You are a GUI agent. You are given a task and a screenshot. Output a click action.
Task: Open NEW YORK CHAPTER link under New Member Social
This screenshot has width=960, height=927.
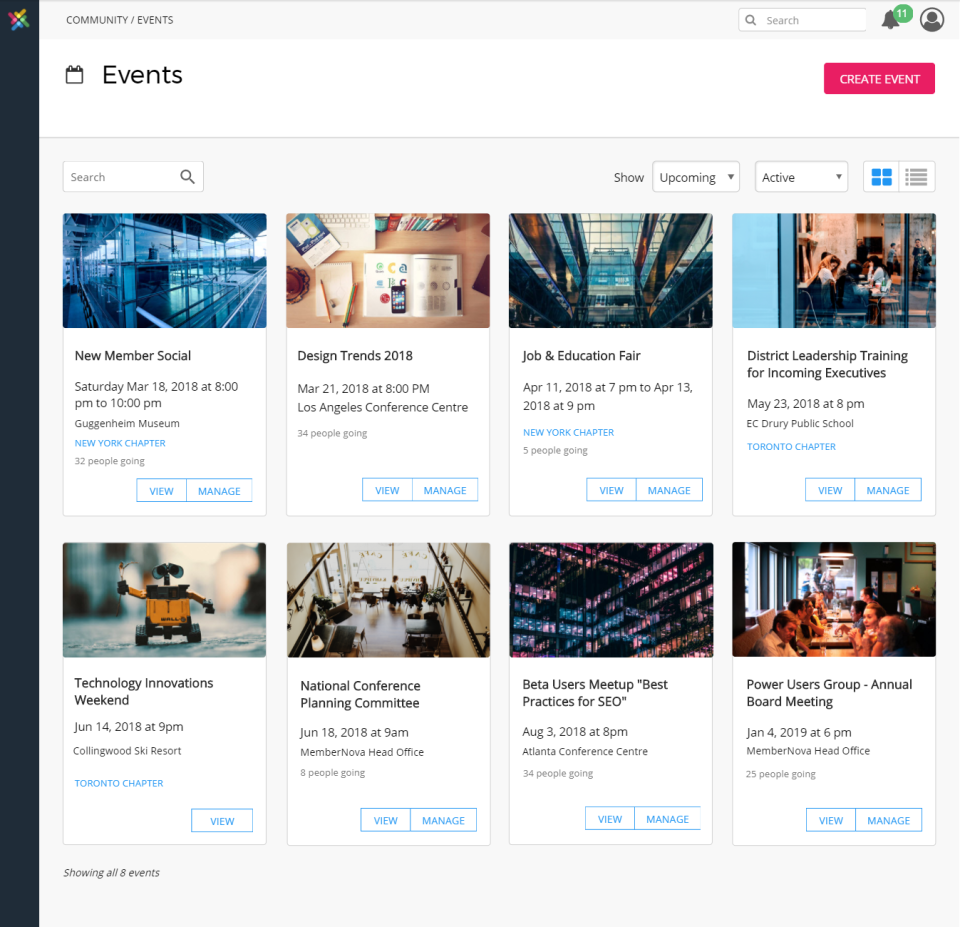pos(120,442)
